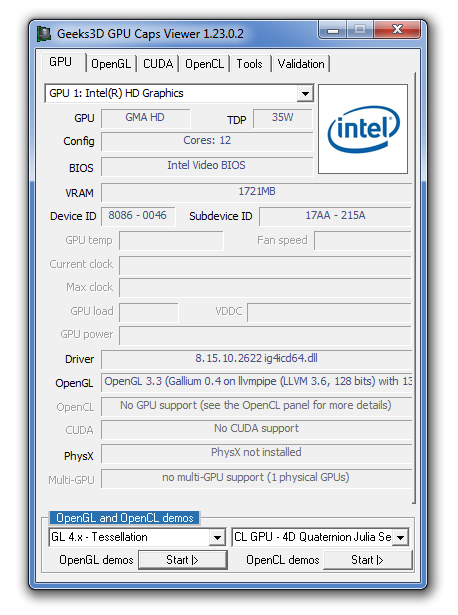Expand the GPU 1 Intel HD Graphics dropdown
The image size is (458, 615).
coord(305,93)
